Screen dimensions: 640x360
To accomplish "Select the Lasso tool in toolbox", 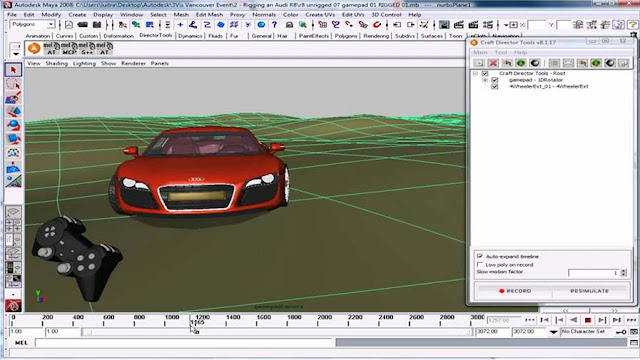I will (x=13, y=84).
